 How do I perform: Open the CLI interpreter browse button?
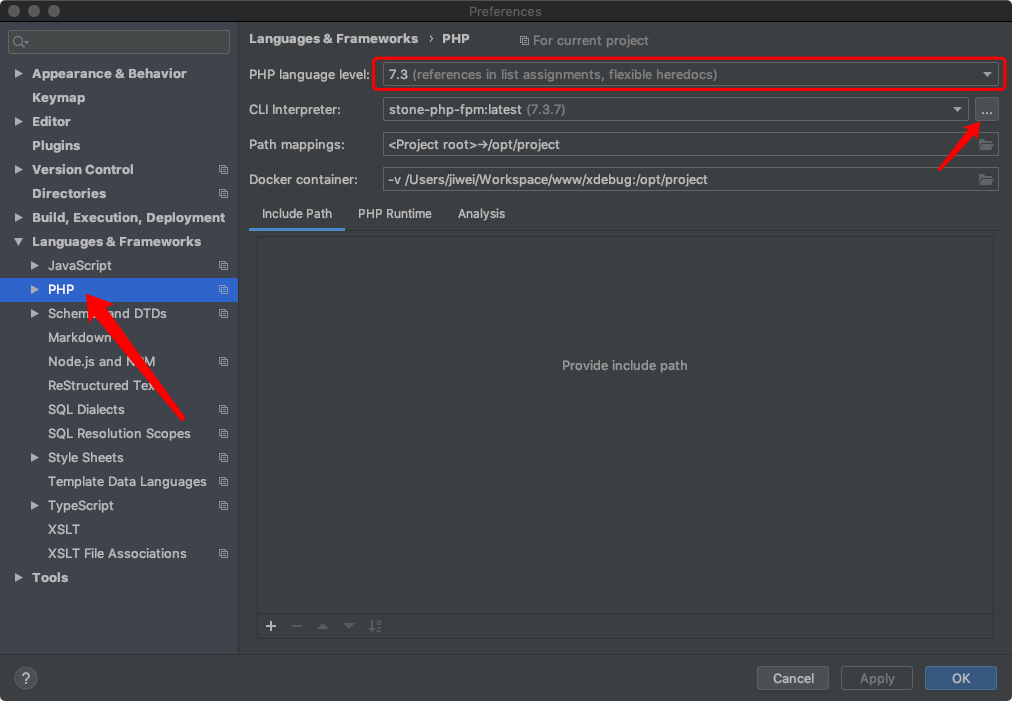(x=986, y=109)
